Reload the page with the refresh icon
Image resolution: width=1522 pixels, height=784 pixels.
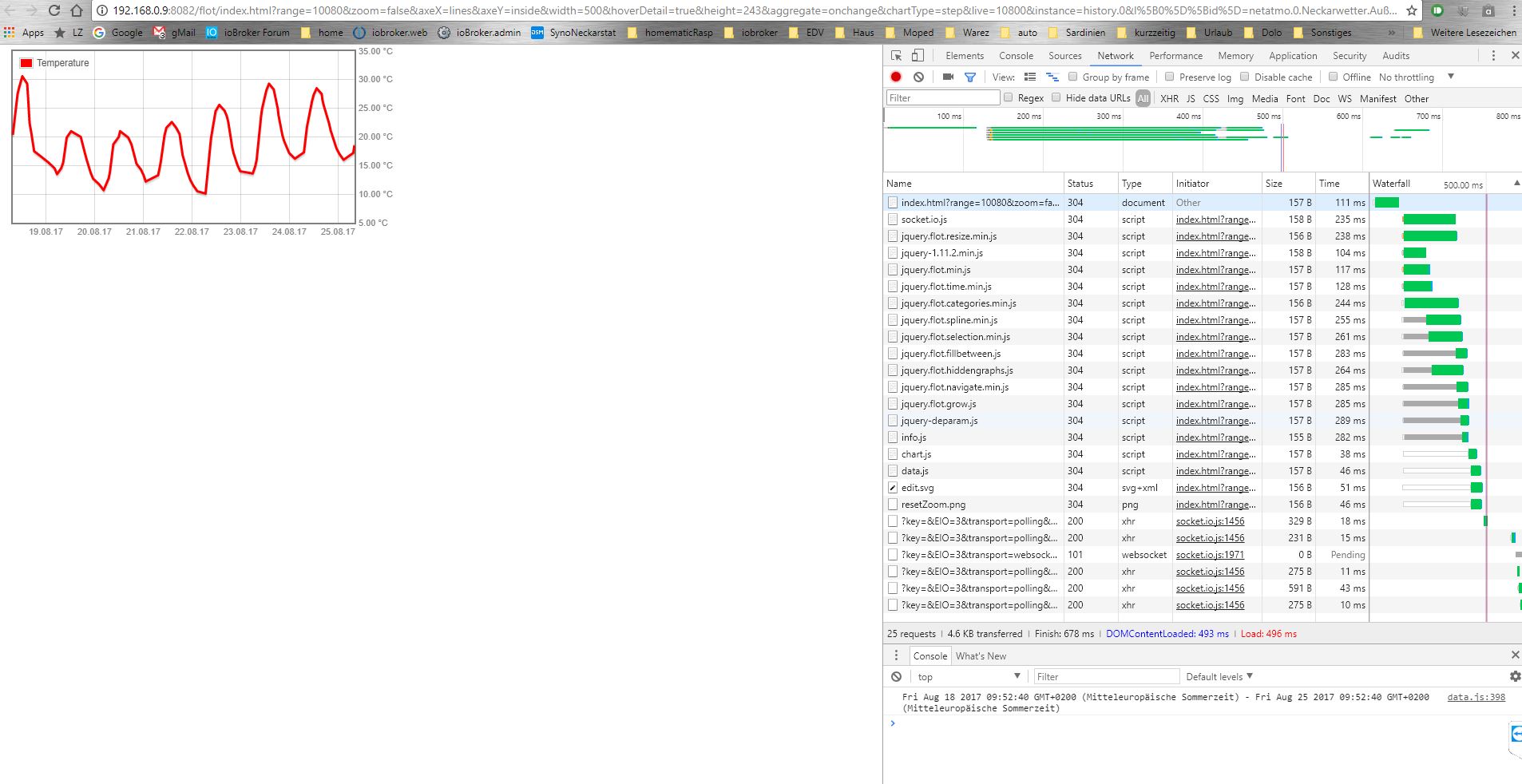tap(54, 11)
